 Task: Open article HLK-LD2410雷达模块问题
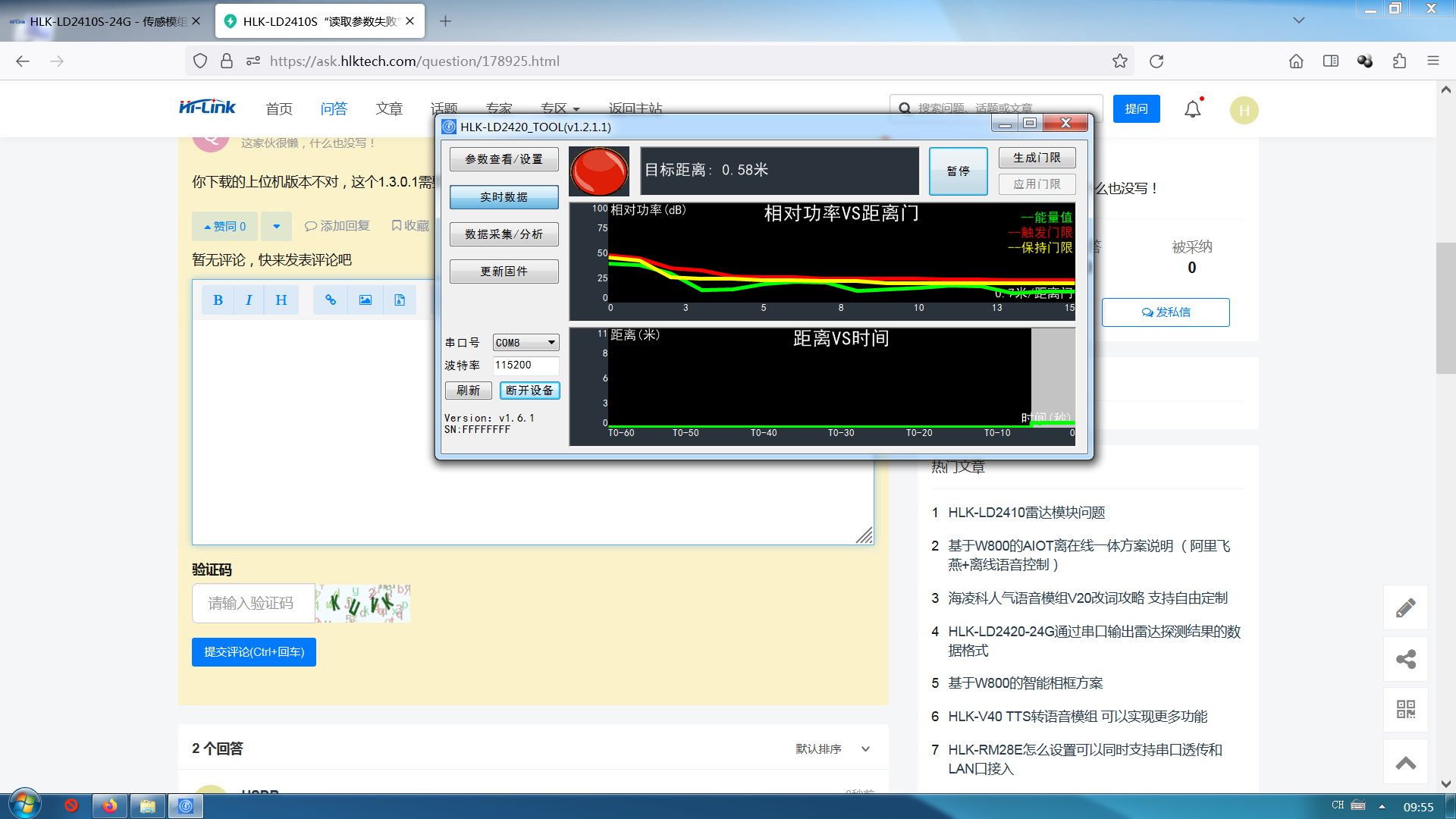coord(1027,513)
